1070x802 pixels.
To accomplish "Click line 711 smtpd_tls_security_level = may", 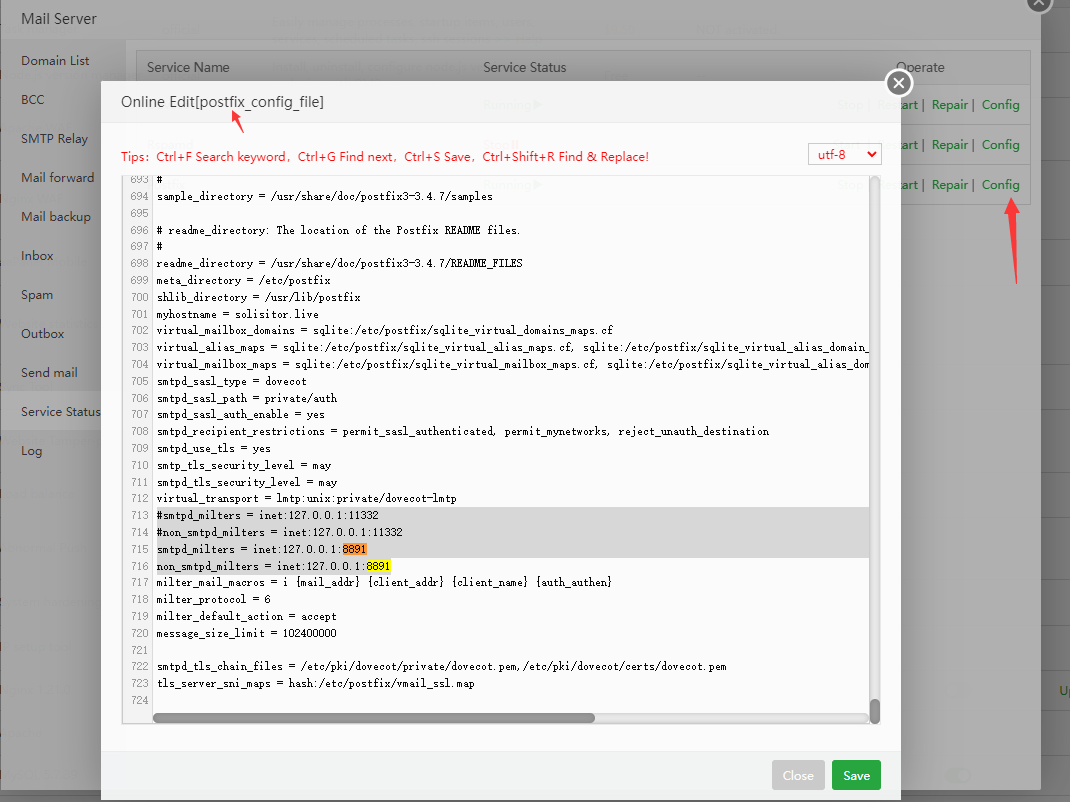I will coord(247,483).
